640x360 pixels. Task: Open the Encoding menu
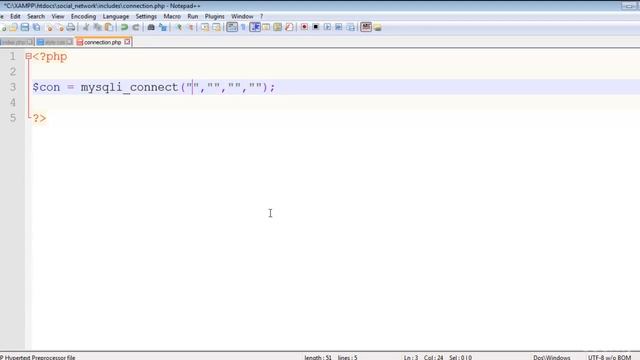point(83,16)
